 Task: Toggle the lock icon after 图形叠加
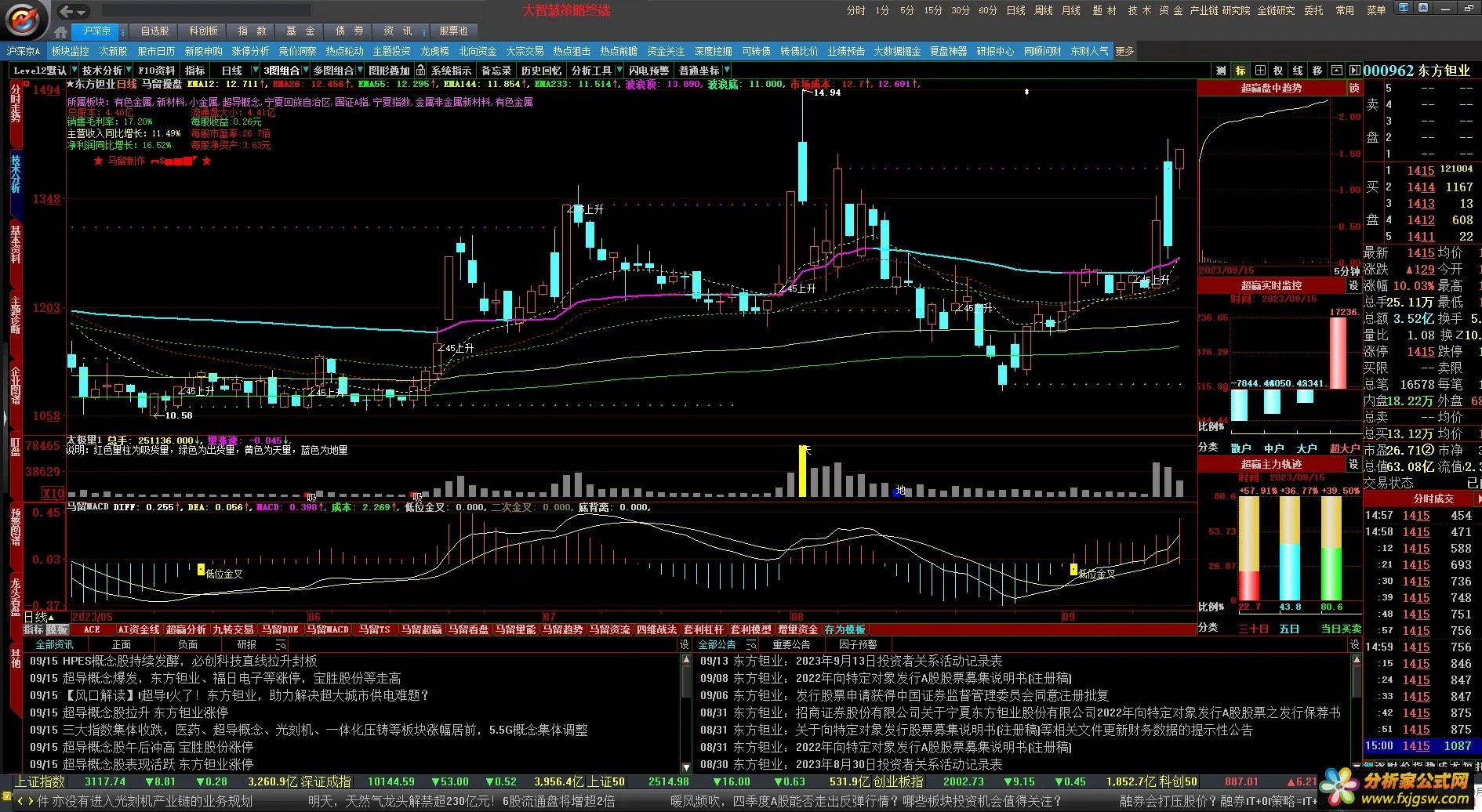click(x=421, y=71)
